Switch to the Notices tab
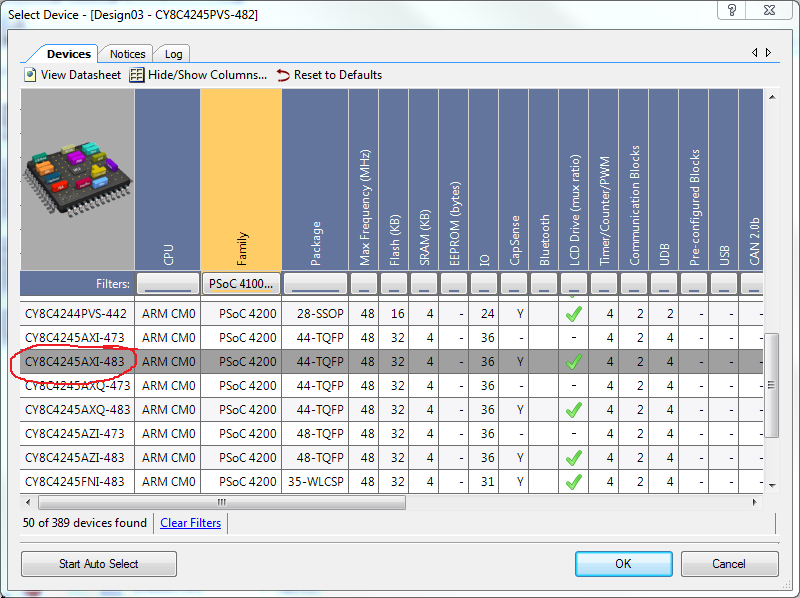The image size is (800, 598). coord(127,54)
